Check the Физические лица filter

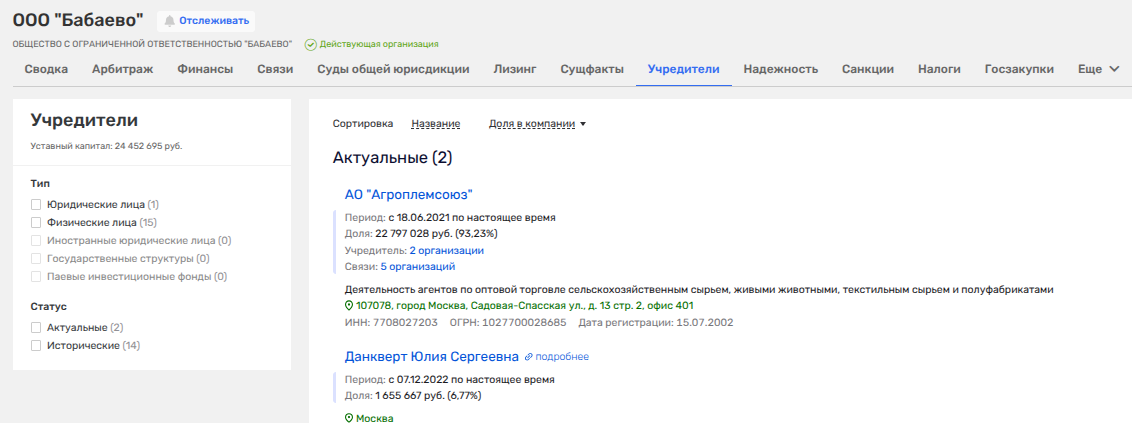coord(36,222)
